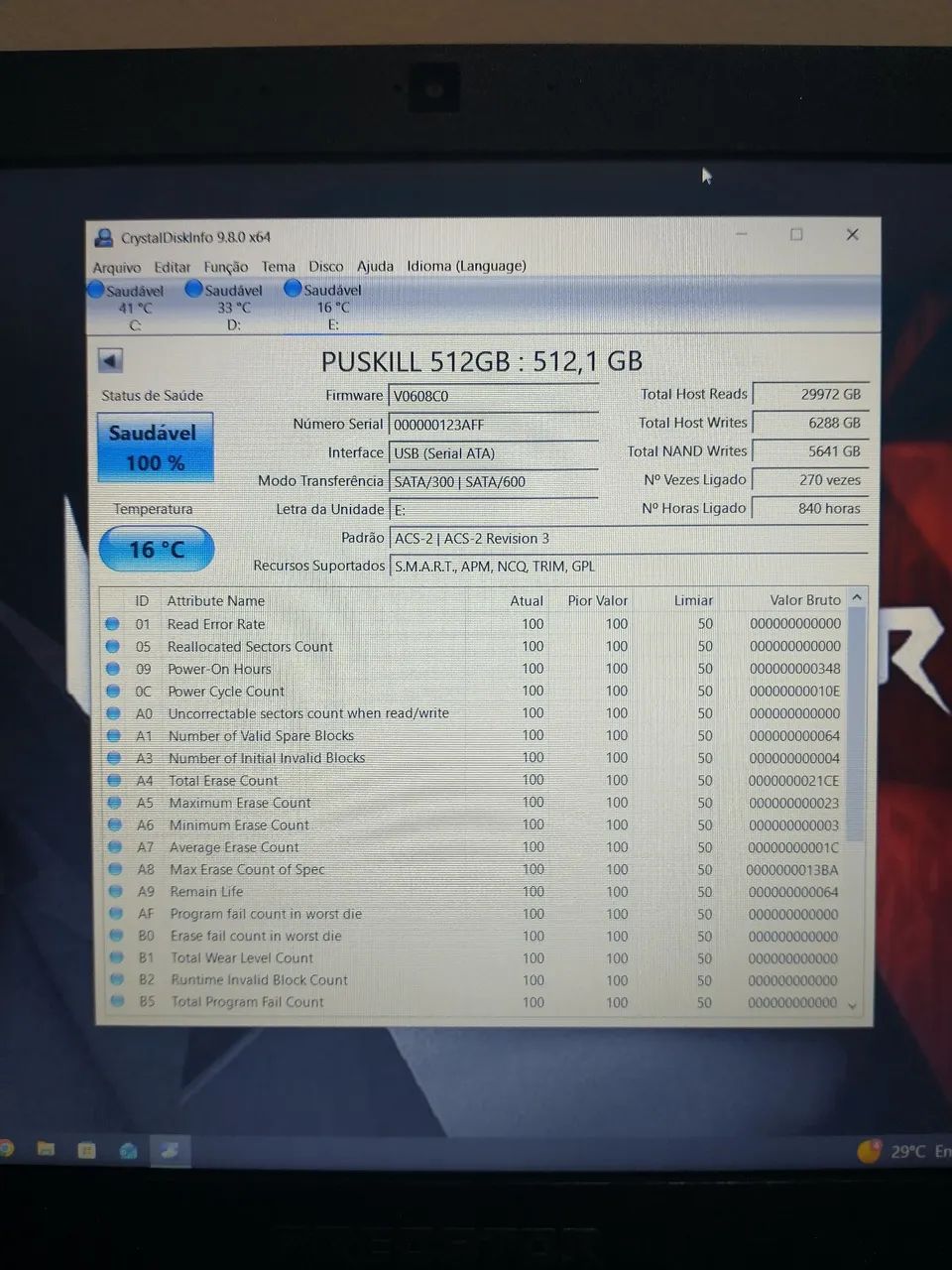Click the 16 °C temperature button

pos(157,550)
